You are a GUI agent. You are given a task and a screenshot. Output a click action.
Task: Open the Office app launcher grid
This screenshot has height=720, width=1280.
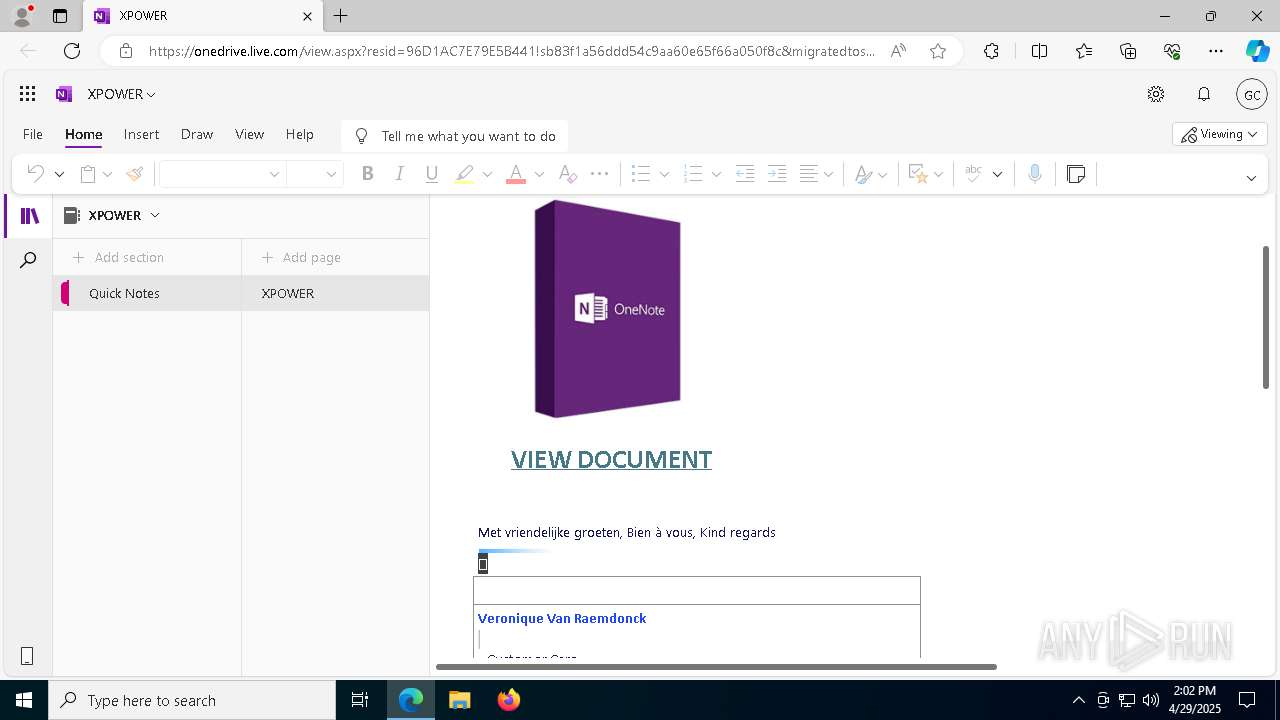28,94
